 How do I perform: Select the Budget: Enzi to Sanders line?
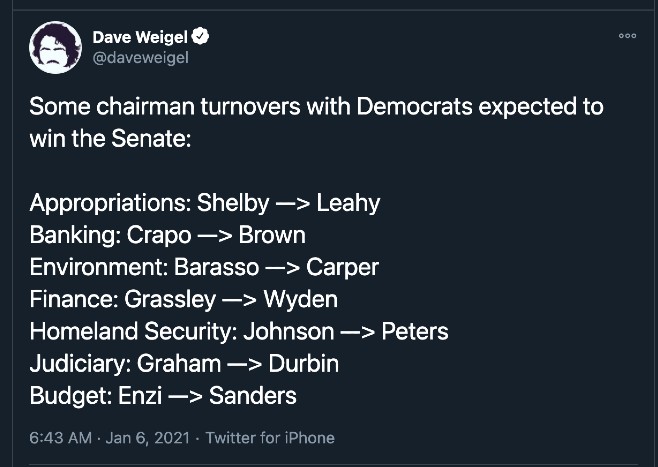click(x=163, y=396)
